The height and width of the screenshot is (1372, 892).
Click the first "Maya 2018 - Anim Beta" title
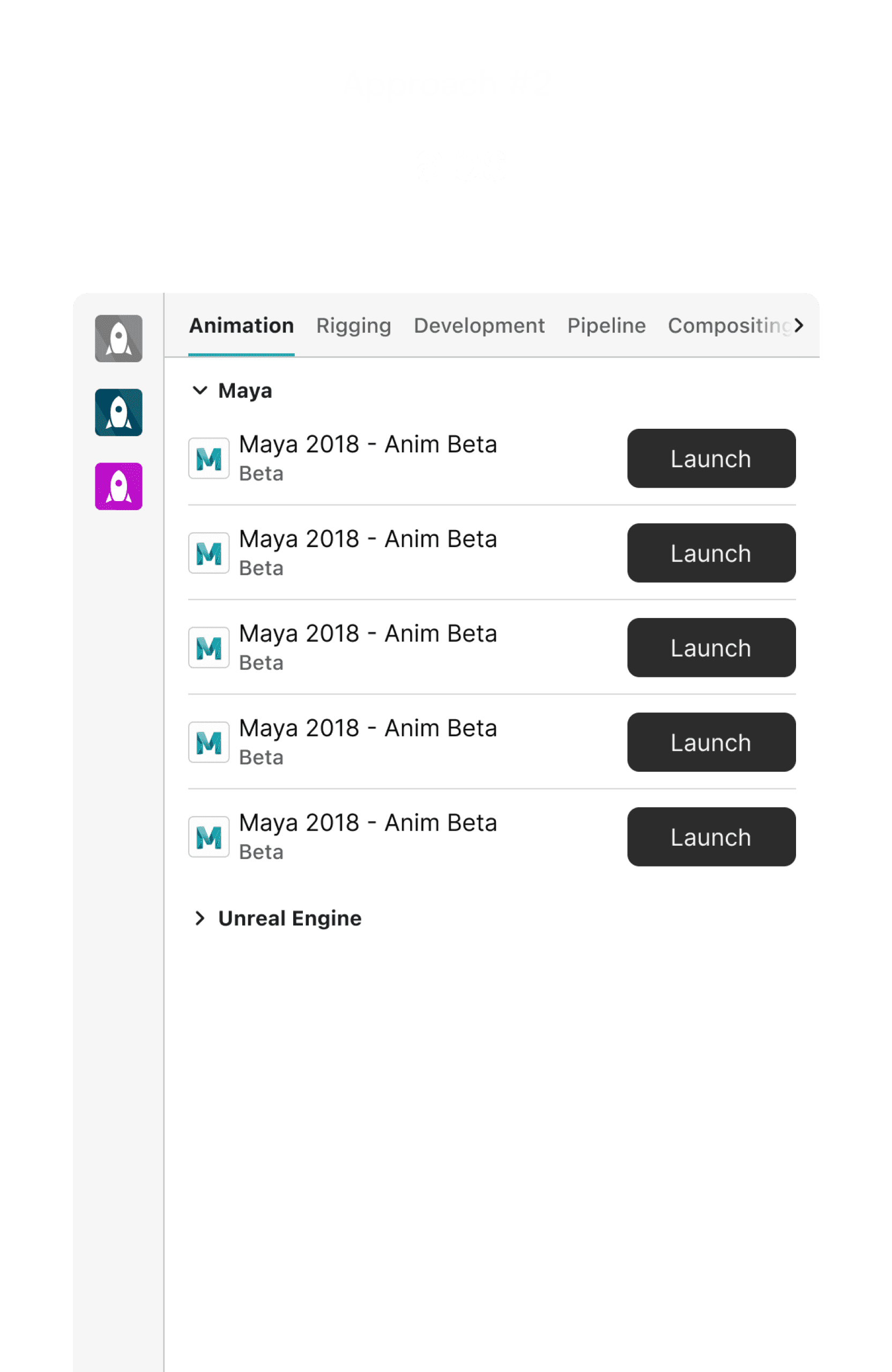[x=368, y=444]
